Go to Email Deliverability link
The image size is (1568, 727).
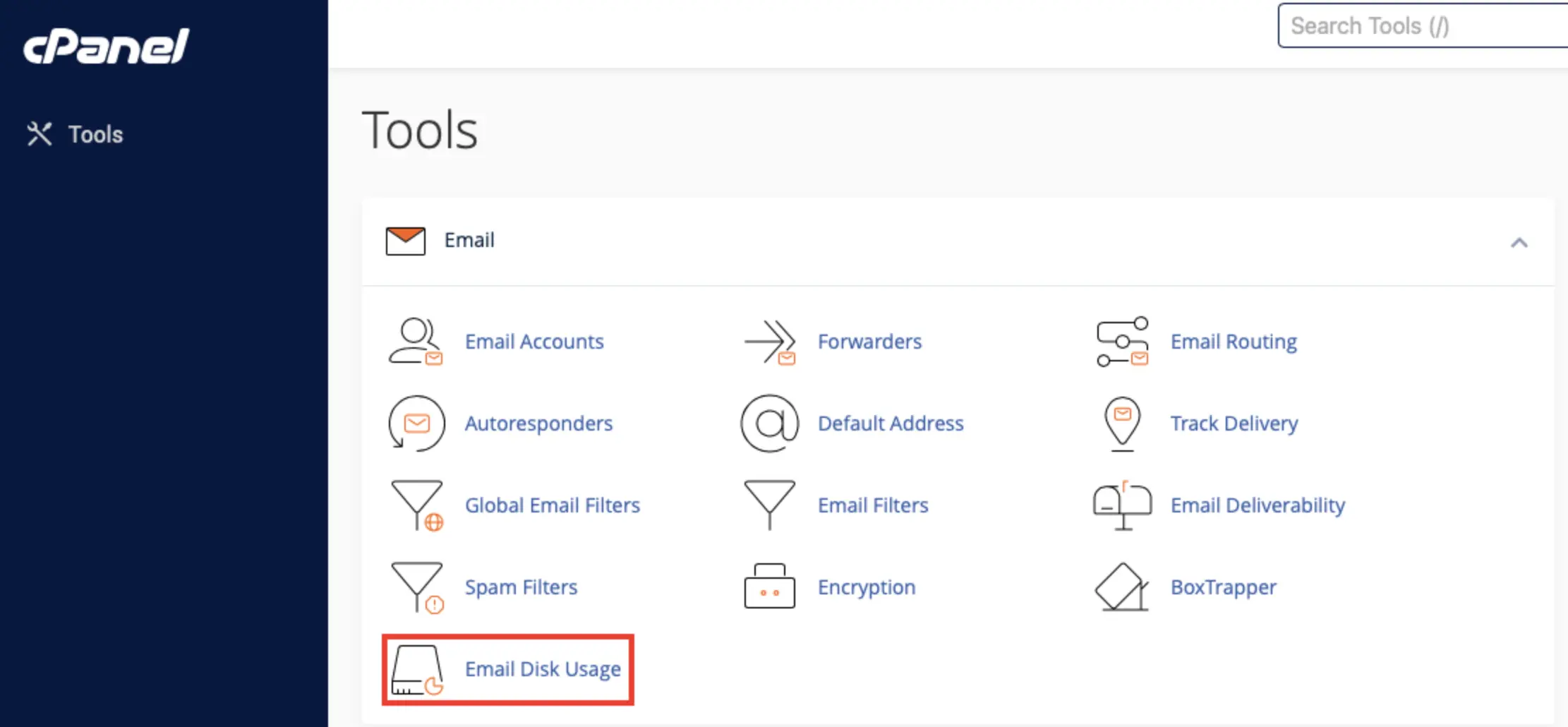click(x=1258, y=506)
